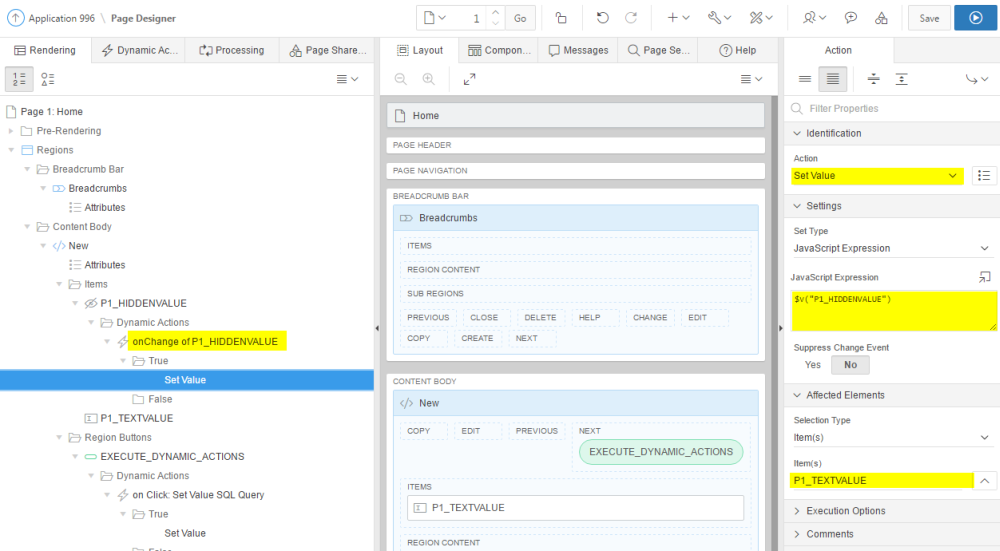Open the Create plus menu
This screenshot has height=551, width=1000.
pyautogui.click(x=678, y=18)
